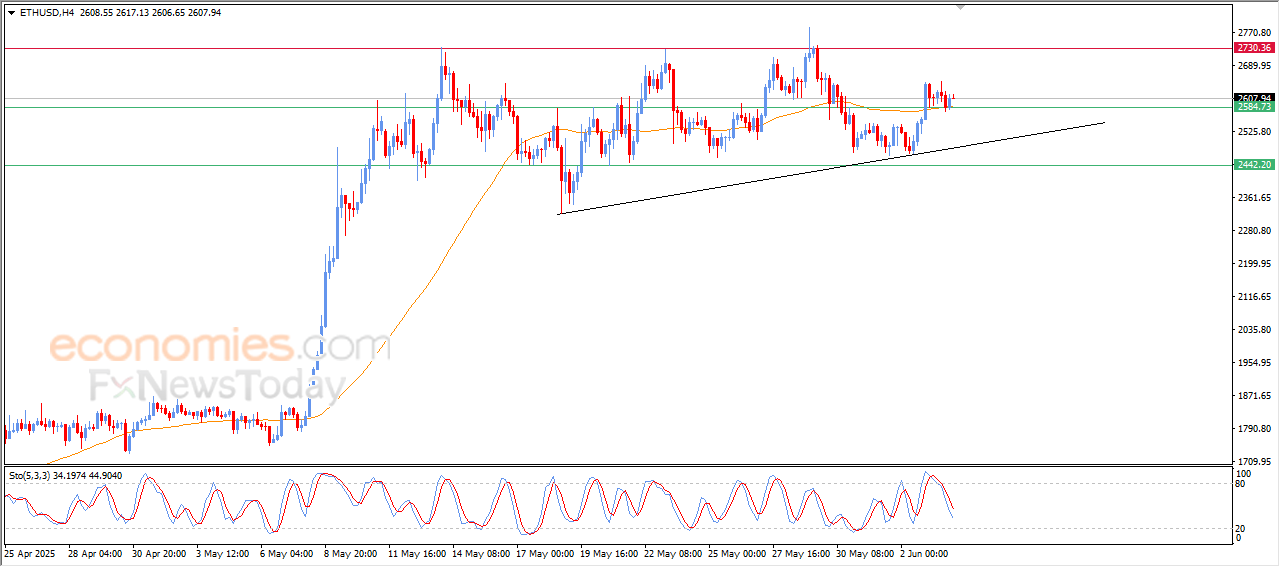This screenshot has height=567, width=1280.
Task: Click the 1709.95 price axis label
Action: [x=1253, y=462]
